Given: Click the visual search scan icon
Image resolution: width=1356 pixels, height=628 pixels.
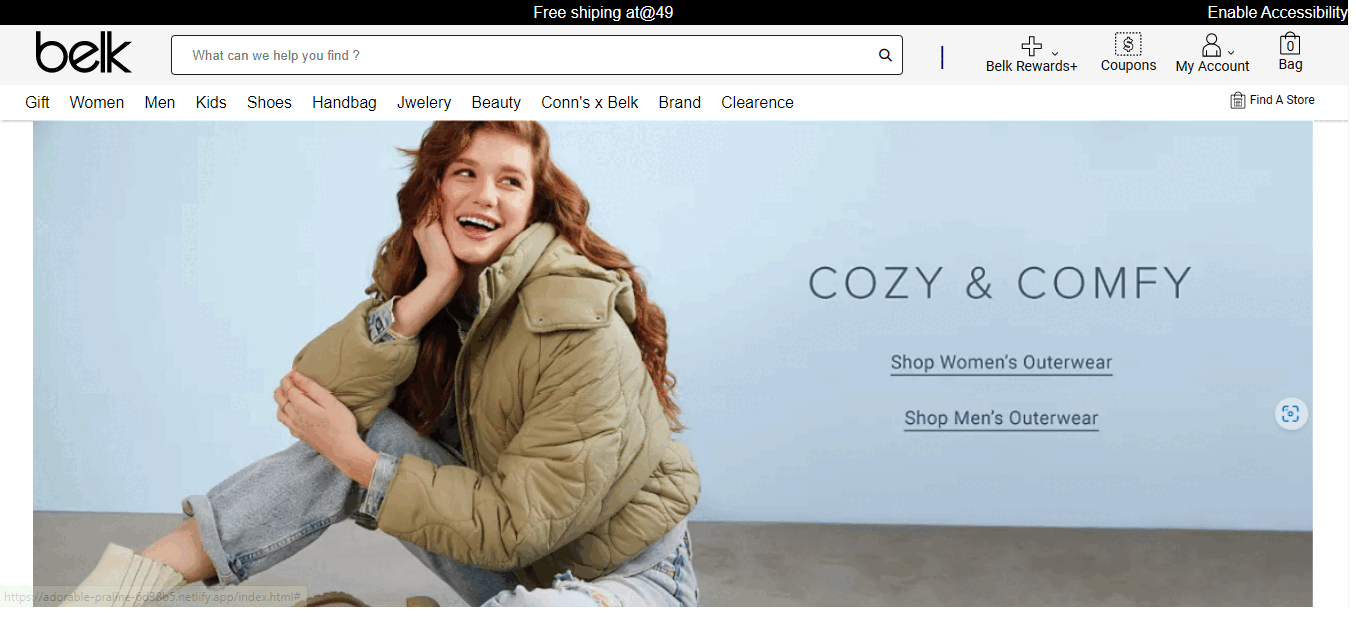Looking at the screenshot, I should 1291,414.
